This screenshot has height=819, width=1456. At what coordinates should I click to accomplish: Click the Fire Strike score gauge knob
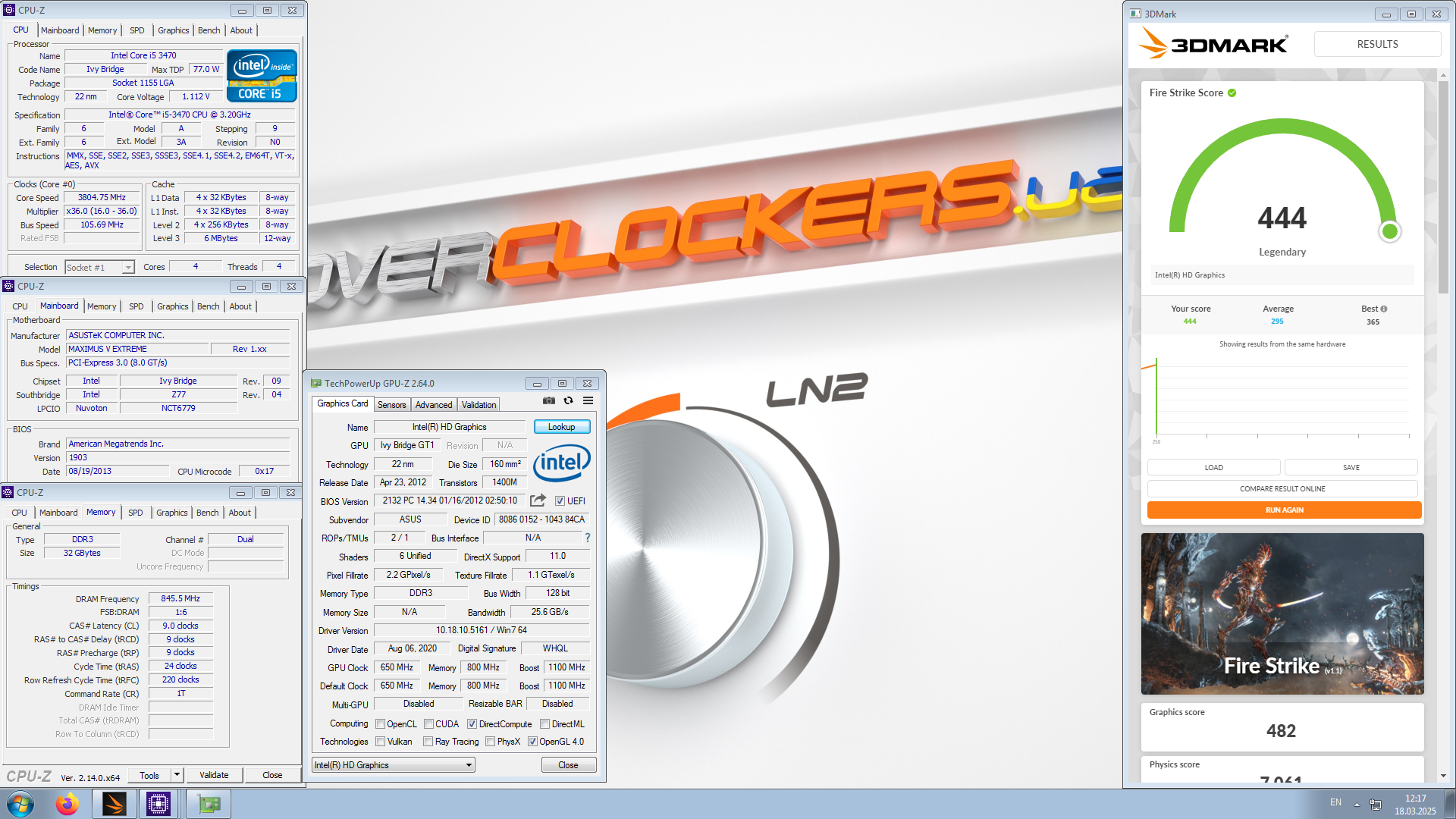pyautogui.click(x=1389, y=231)
